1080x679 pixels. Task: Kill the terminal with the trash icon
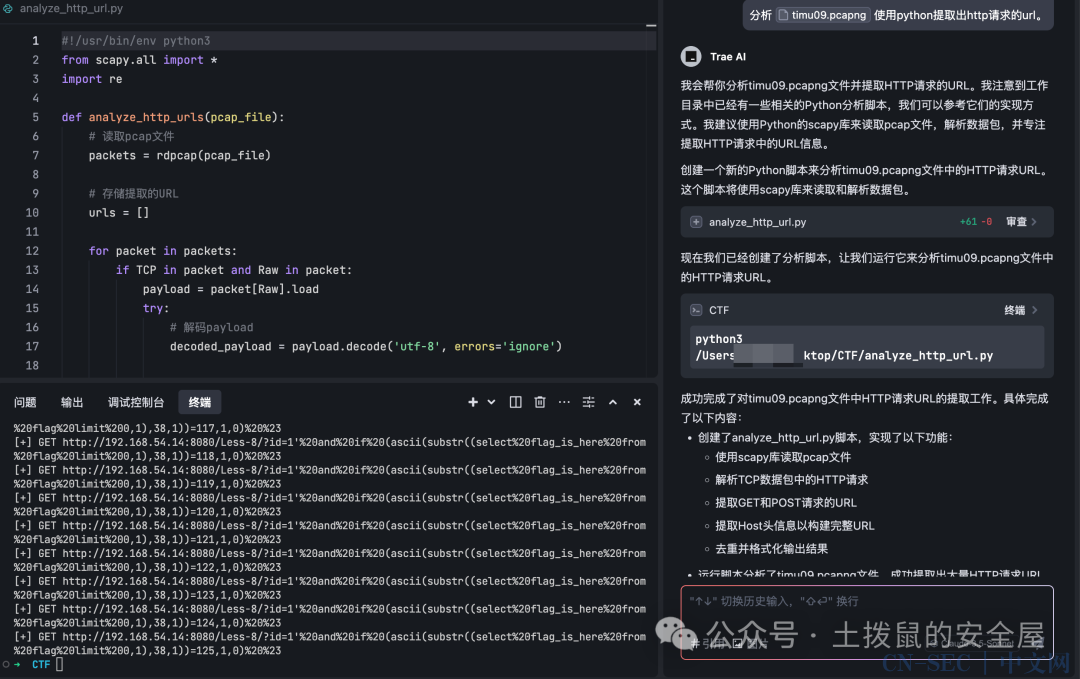(x=540, y=402)
